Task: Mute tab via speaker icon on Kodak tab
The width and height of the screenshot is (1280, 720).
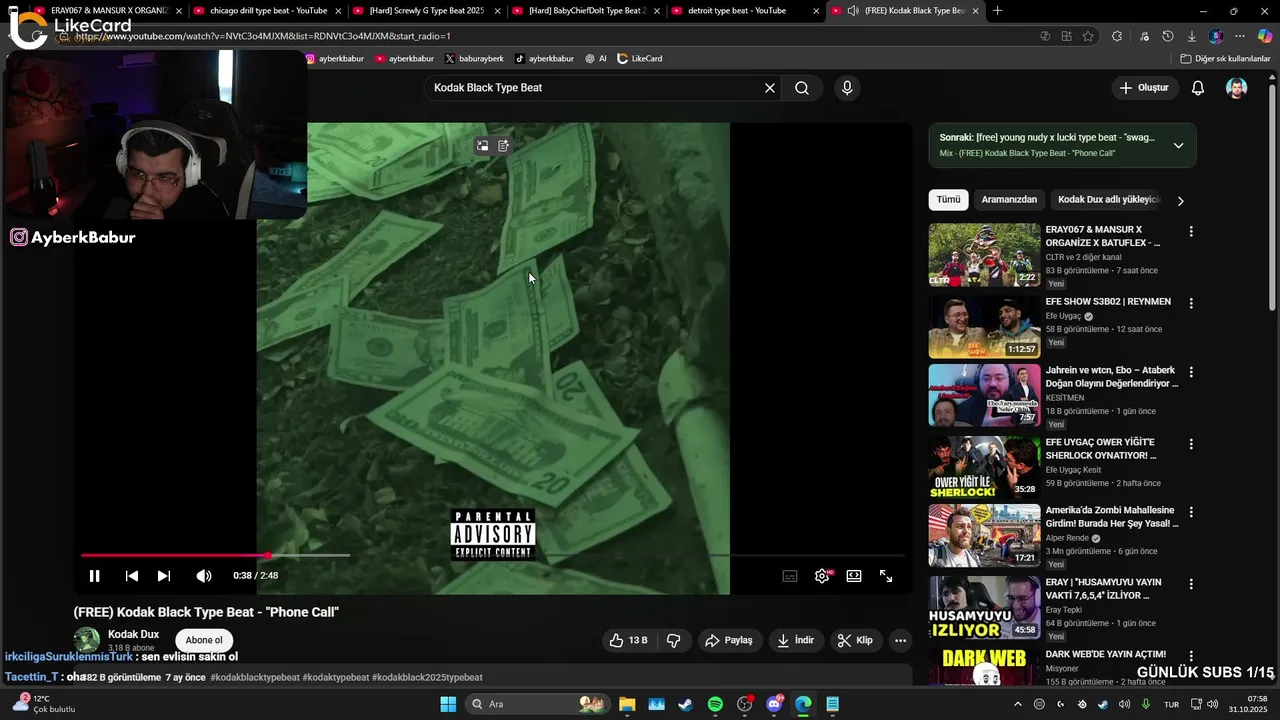Action: [853, 11]
